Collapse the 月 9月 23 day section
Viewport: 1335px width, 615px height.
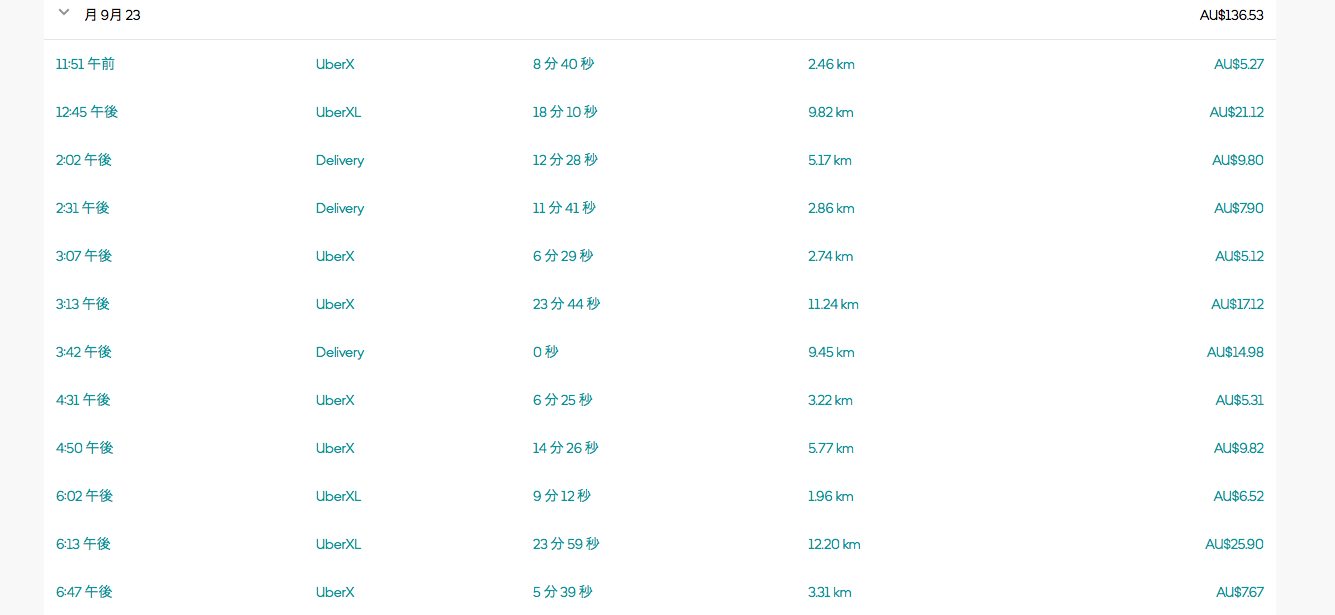pos(64,12)
